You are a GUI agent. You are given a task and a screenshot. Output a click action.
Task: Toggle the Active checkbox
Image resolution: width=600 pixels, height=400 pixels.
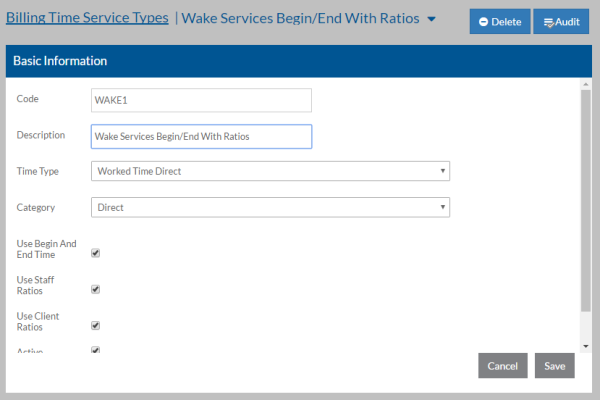(96, 350)
